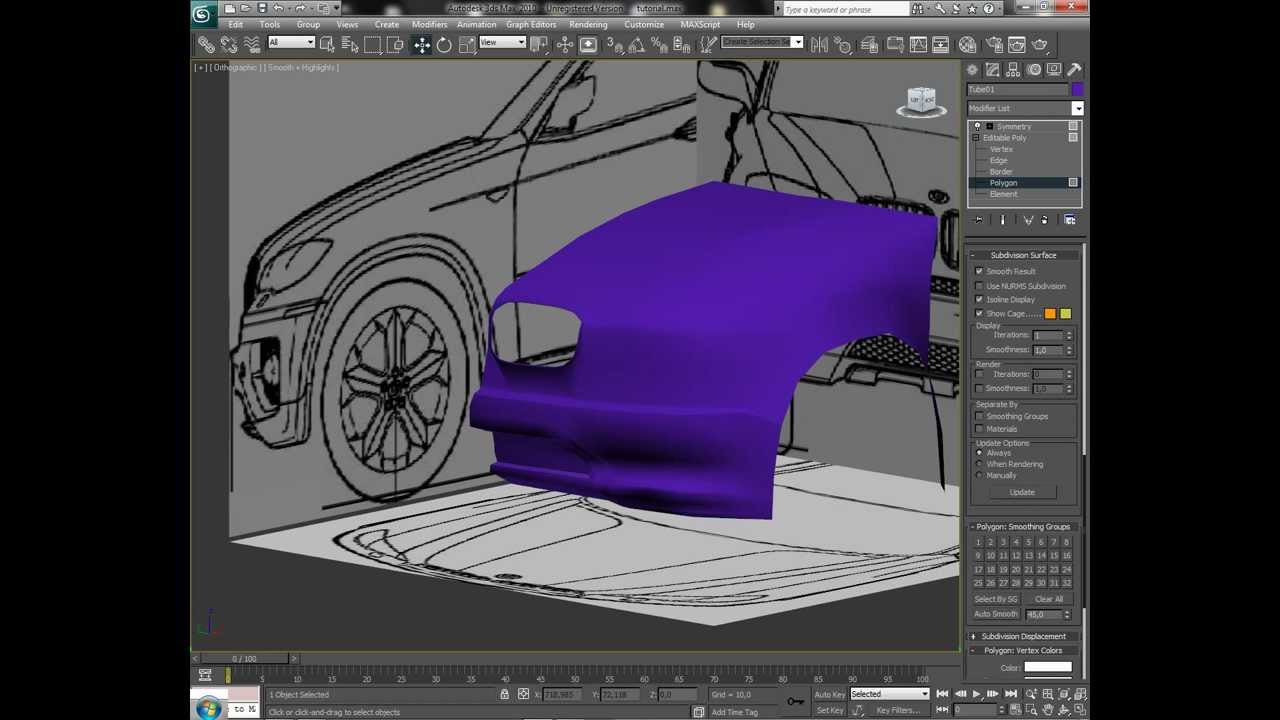Open the reference coordinate View dropdown
Viewport: 1280px width, 720px height.
pyautogui.click(x=502, y=42)
